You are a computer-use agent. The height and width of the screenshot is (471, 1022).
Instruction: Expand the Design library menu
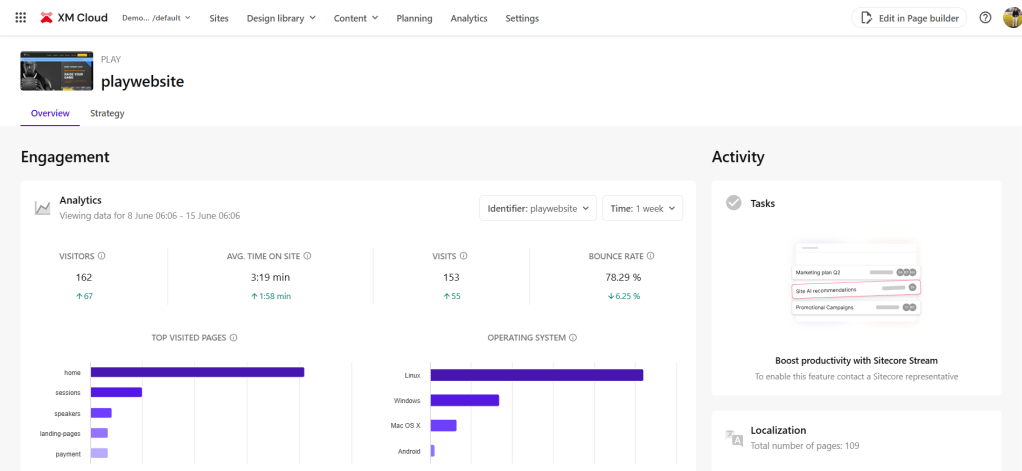point(281,18)
